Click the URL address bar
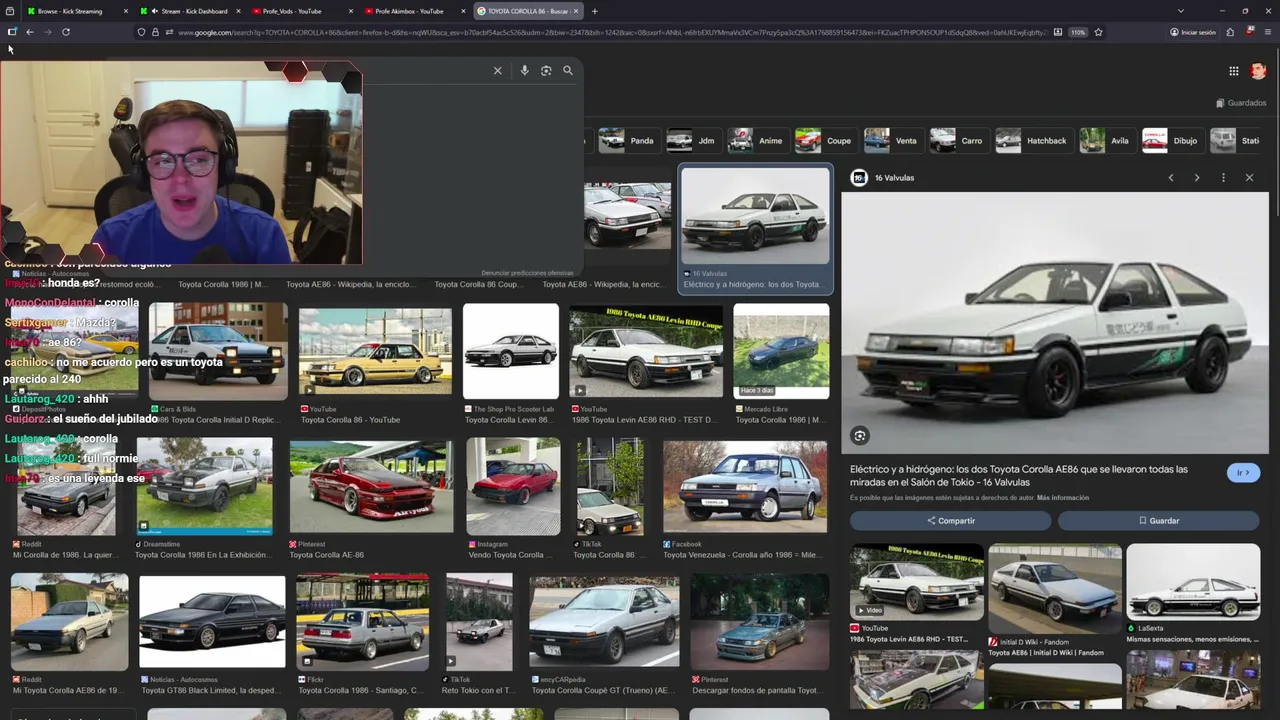Image resolution: width=1280 pixels, height=720 pixels. 610,32
